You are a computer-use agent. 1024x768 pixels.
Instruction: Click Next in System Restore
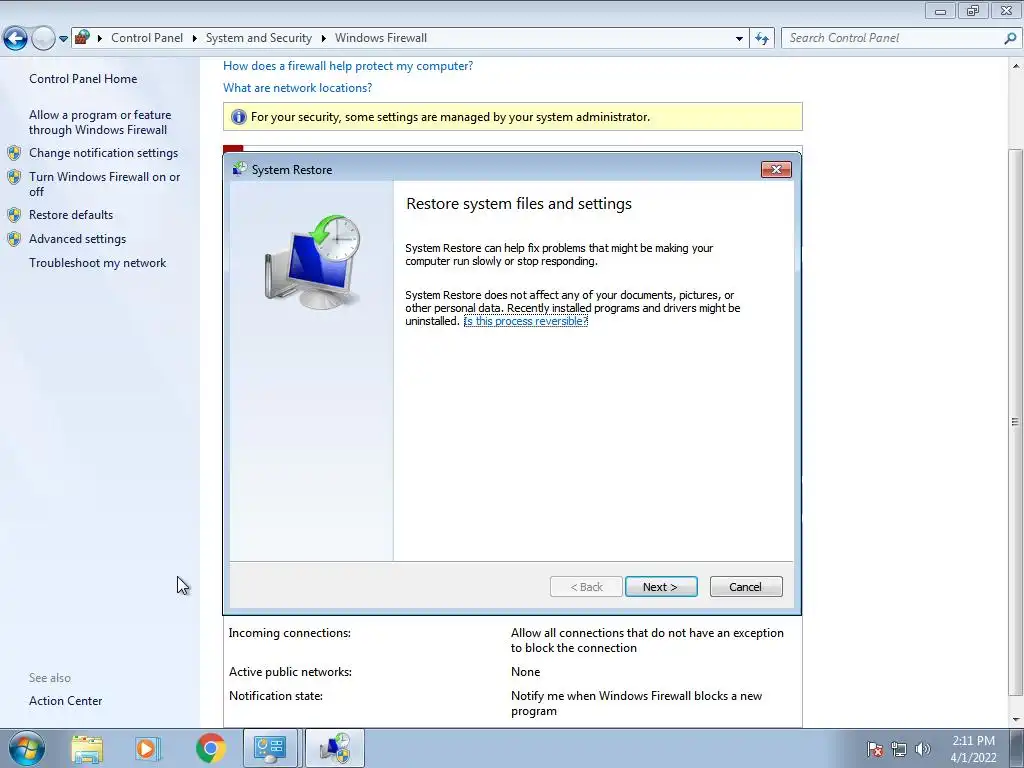(x=661, y=586)
